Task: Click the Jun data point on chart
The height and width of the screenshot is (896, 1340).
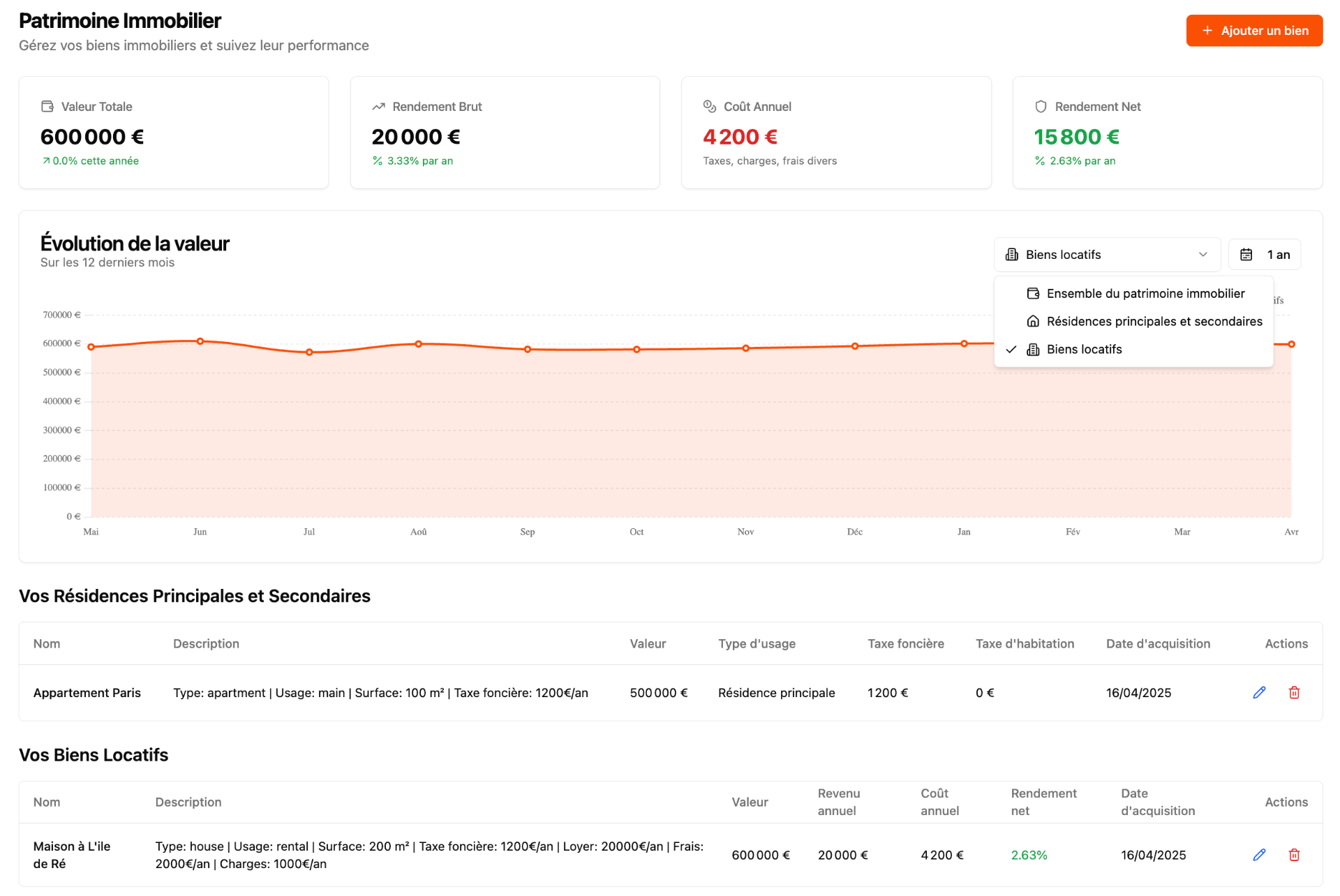Action: pyautogui.click(x=200, y=341)
